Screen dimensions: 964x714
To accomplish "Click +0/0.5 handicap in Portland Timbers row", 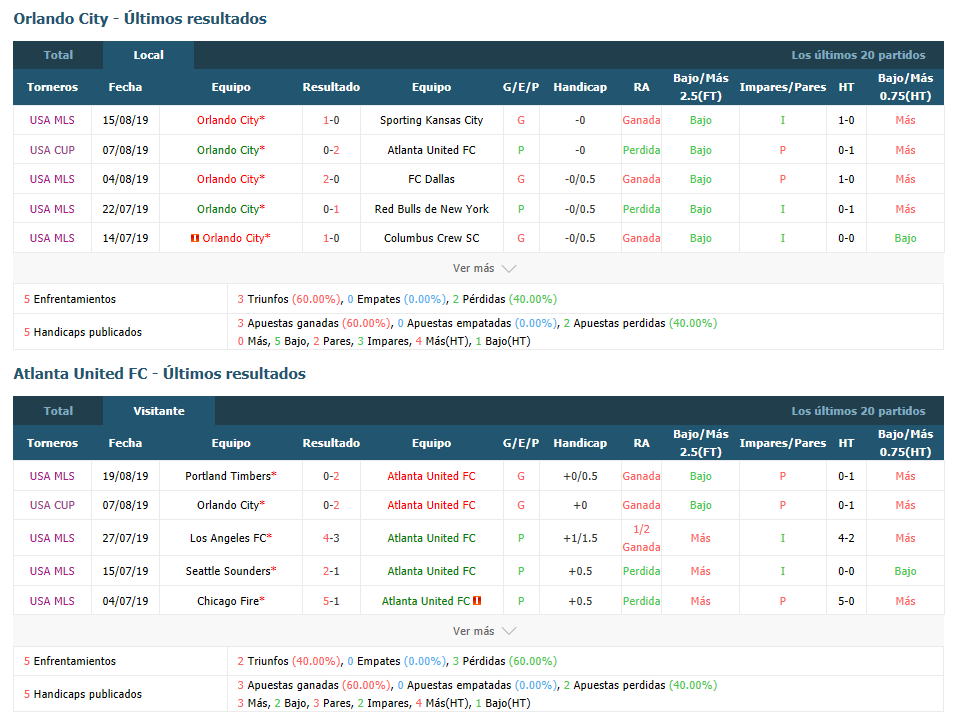I will pos(580,476).
